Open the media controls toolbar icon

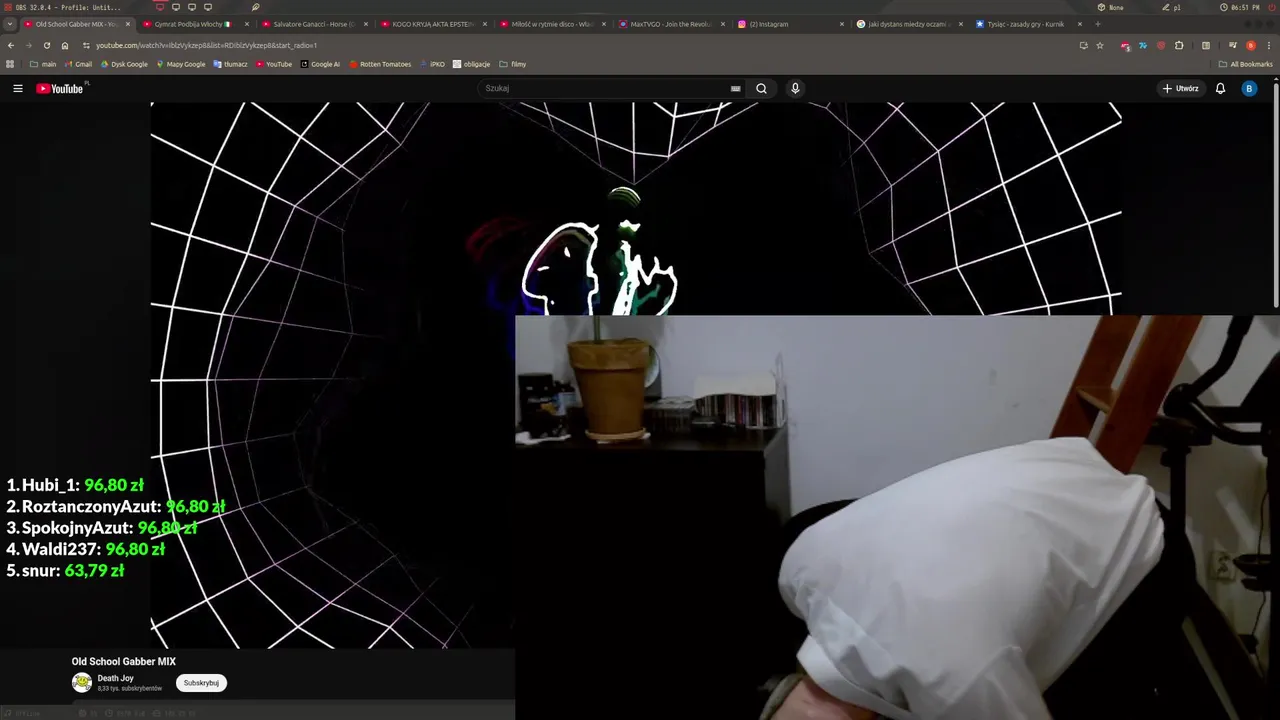[x=1233, y=45]
